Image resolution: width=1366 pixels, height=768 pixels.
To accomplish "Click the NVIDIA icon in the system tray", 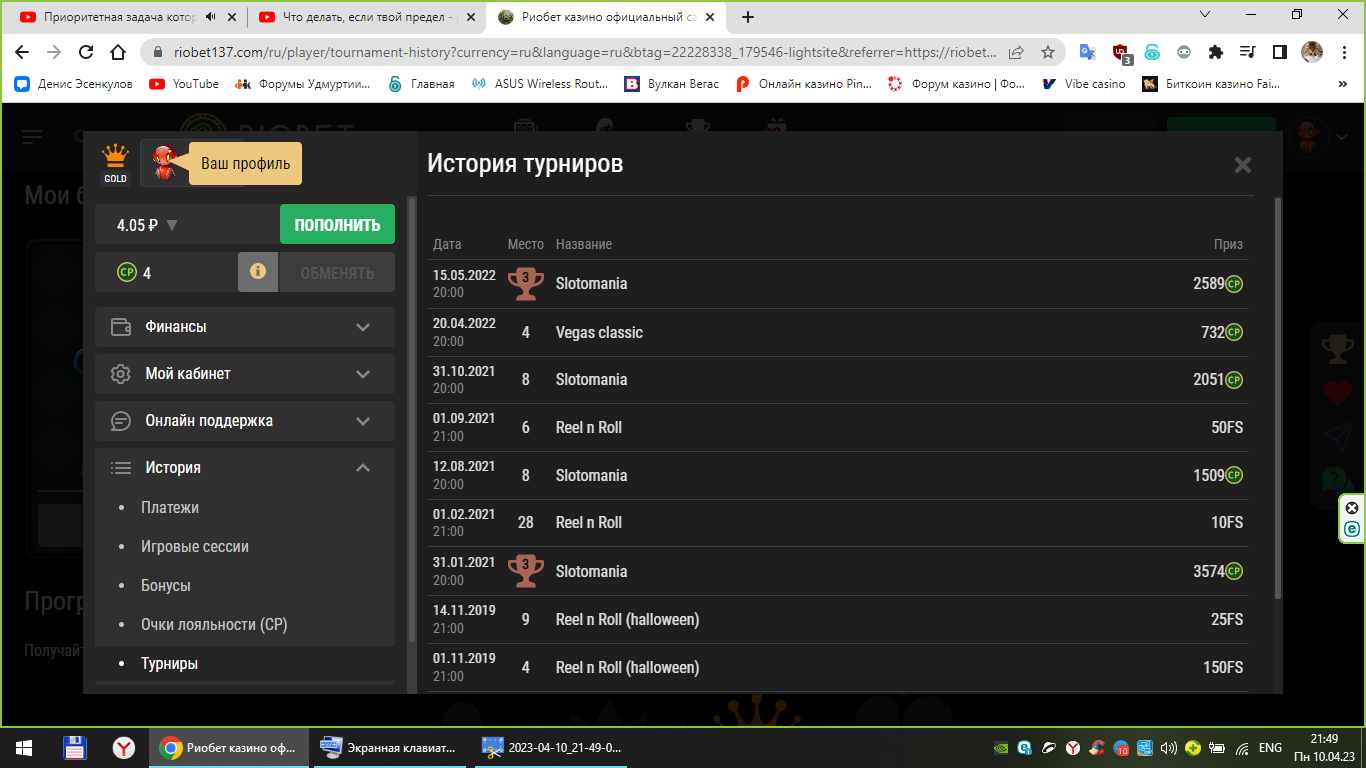I will coord(1000,747).
